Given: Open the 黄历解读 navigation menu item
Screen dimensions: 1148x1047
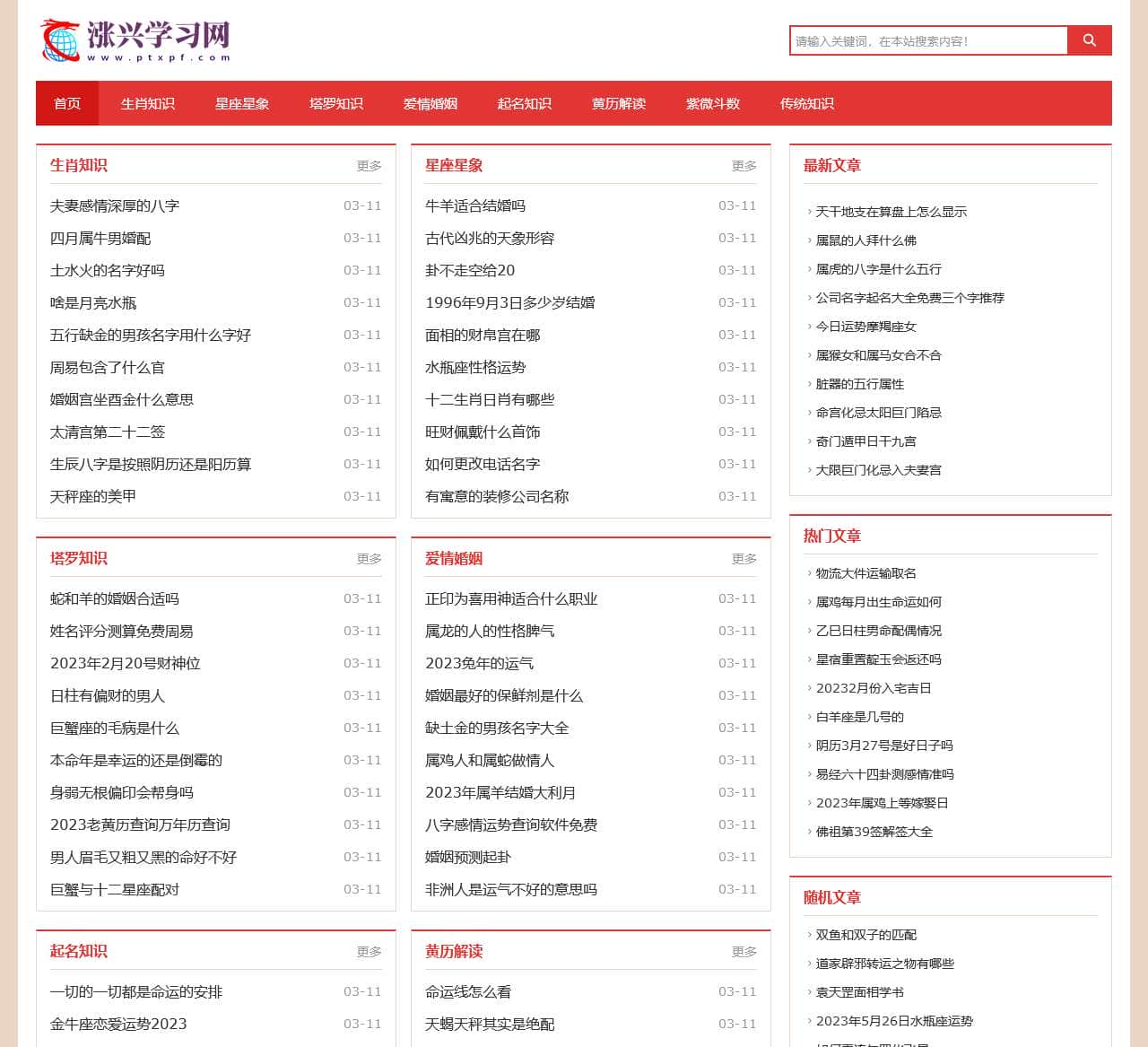Looking at the screenshot, I should pyautogui.click(x=619, y=103).
